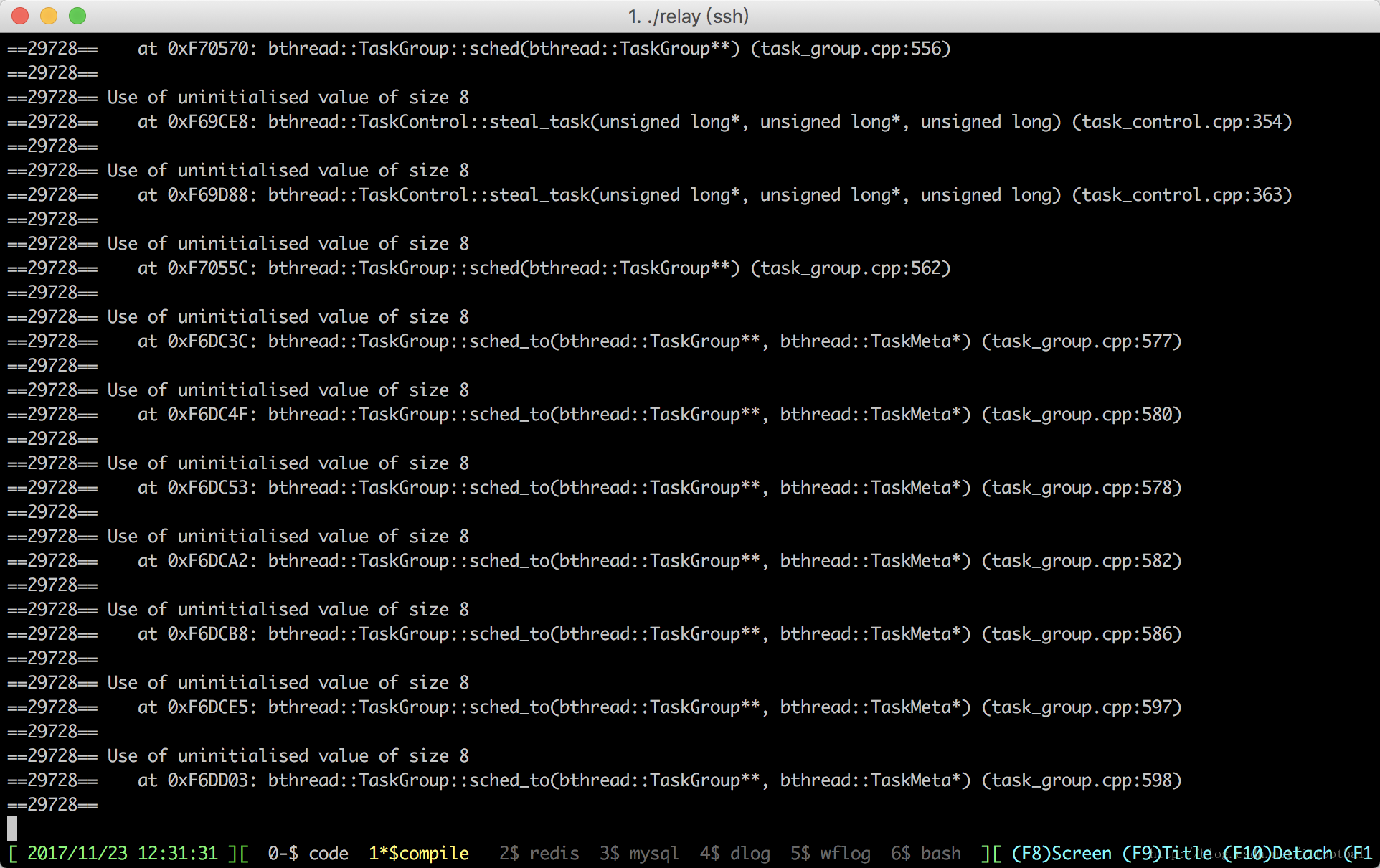
Task: Click the (F9)Title hint in status bar
Action: (x=1167, y=853)
